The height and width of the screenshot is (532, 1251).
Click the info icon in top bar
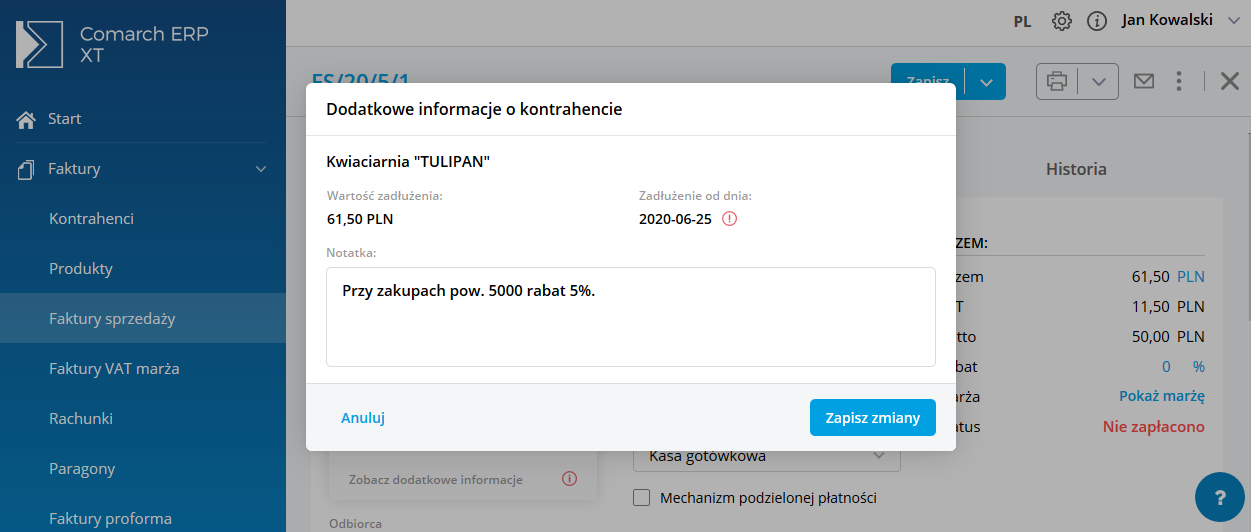[1097, 21]
